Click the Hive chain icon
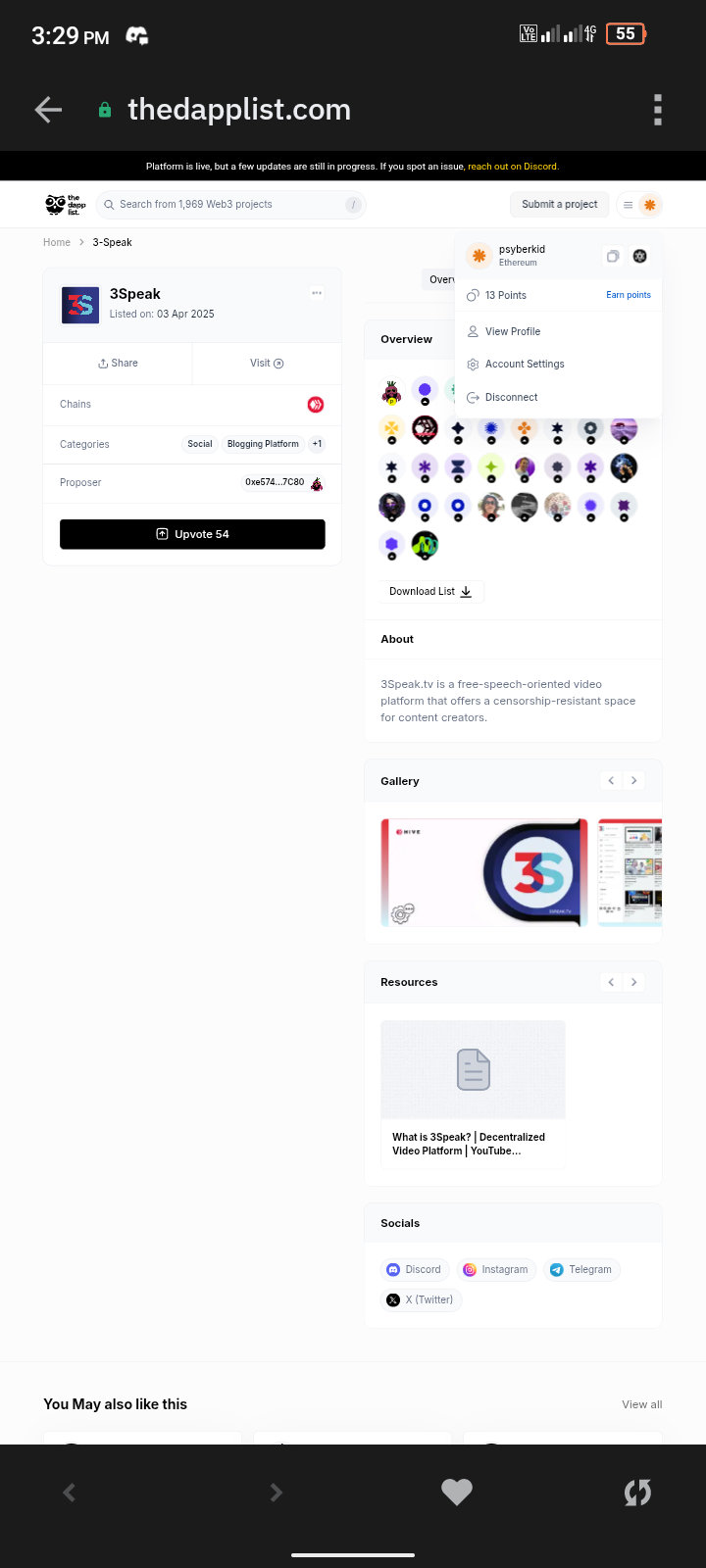 pyautogui.click(x=316, y=404)
